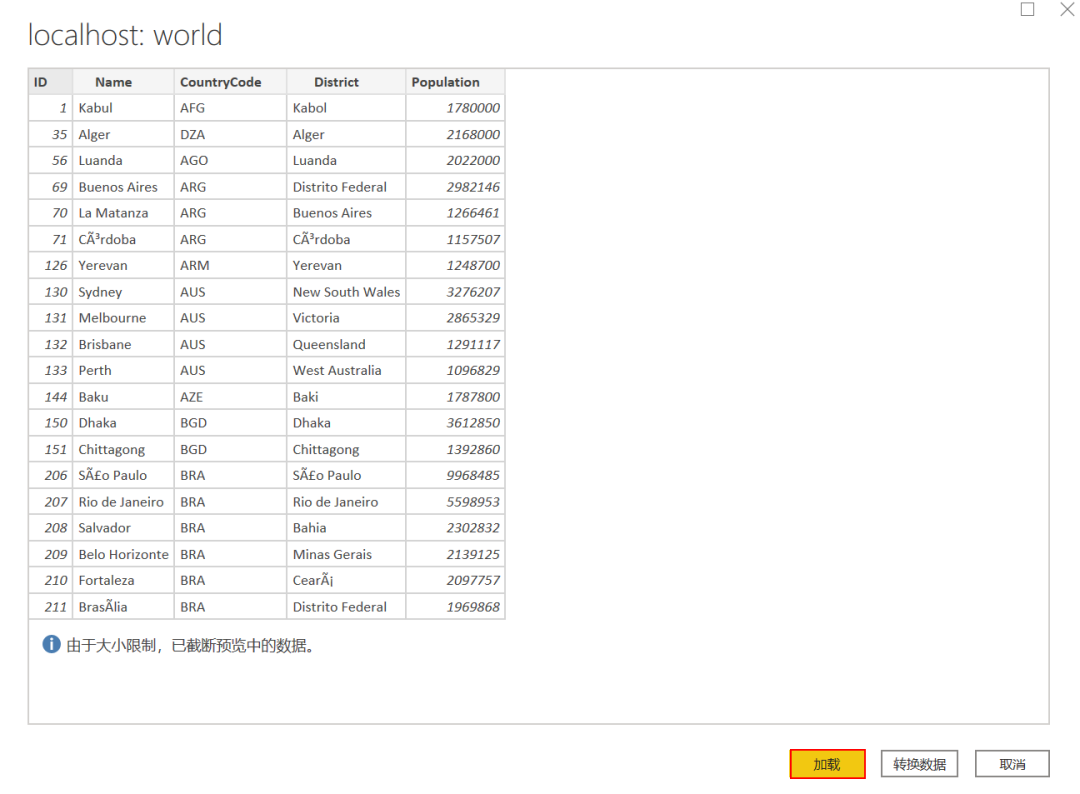The image size is (1080, 794).
Task: Click the Minas Gerais district cell
Action: (x=346, y=554)
